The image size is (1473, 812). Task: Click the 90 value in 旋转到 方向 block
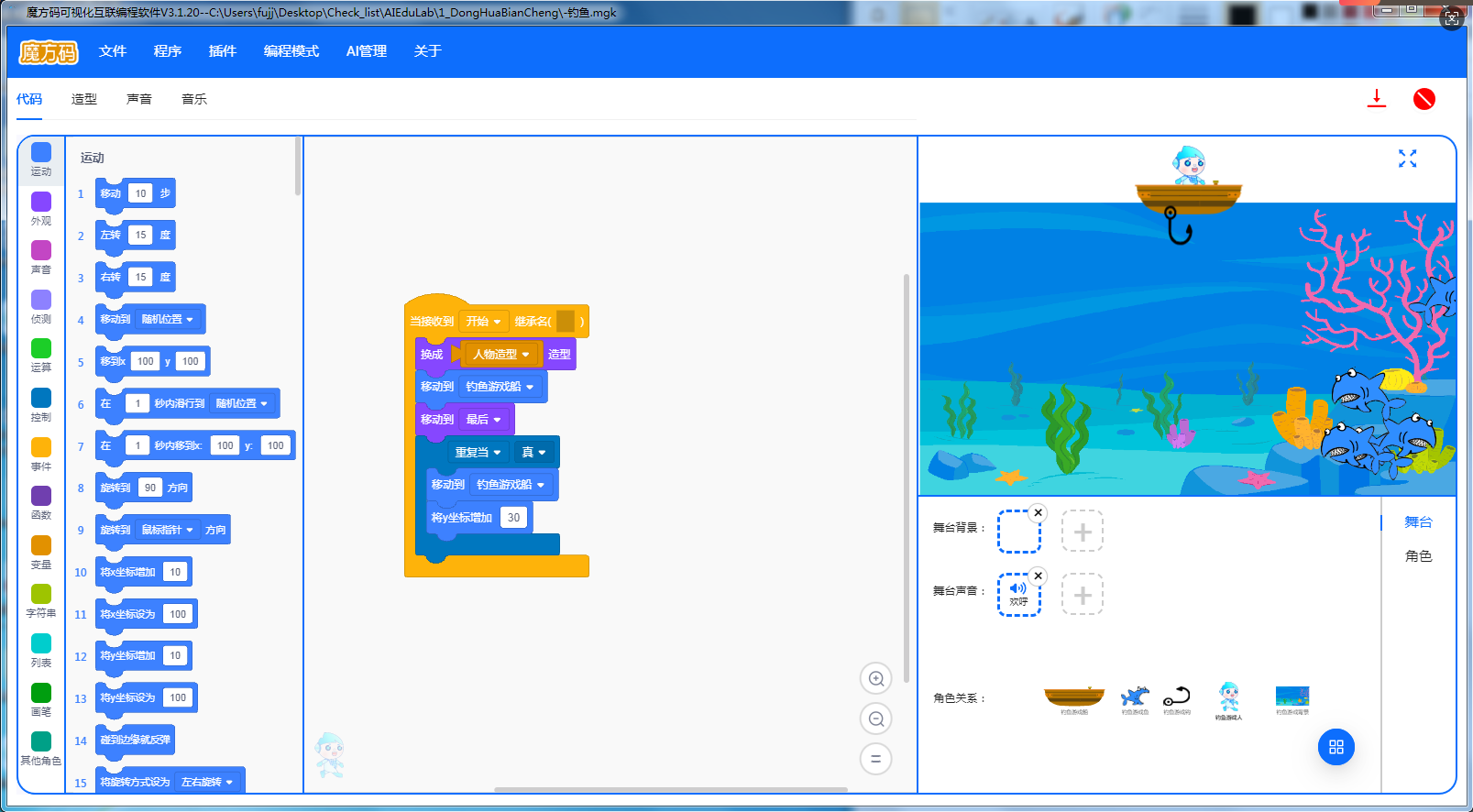150,488
